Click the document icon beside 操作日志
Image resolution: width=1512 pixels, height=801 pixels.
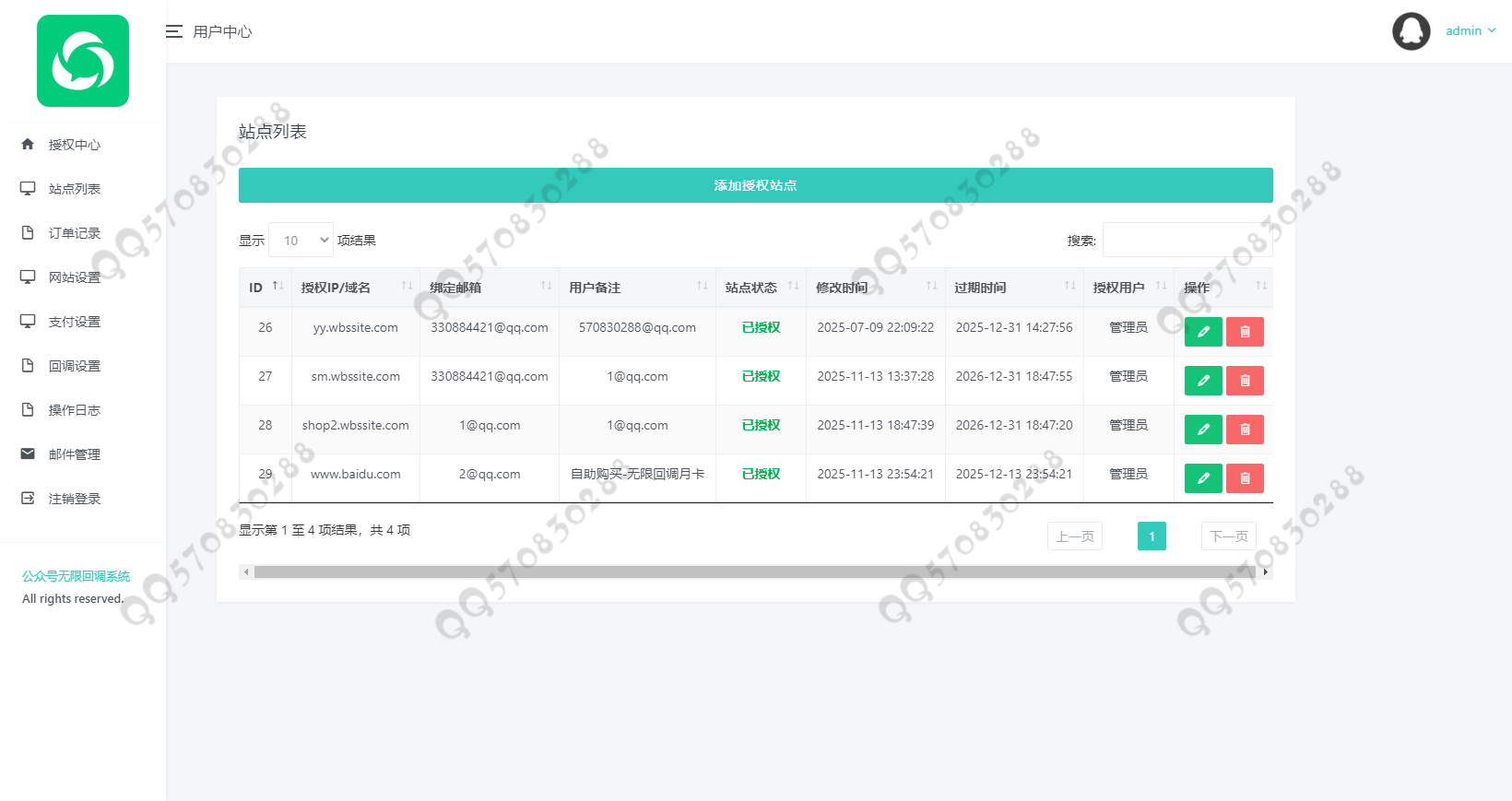(x=28, y=409)
